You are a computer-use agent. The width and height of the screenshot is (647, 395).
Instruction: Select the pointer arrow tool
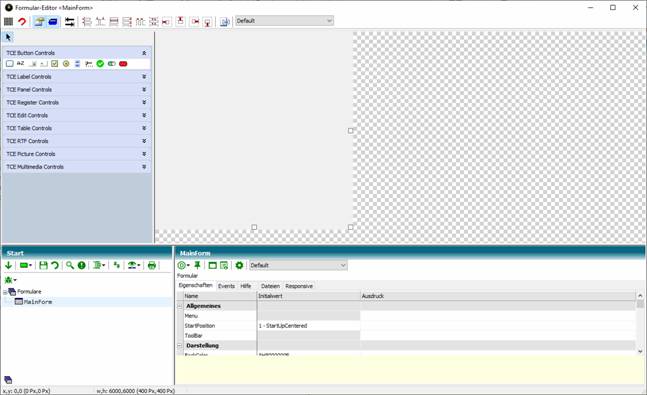8,38
